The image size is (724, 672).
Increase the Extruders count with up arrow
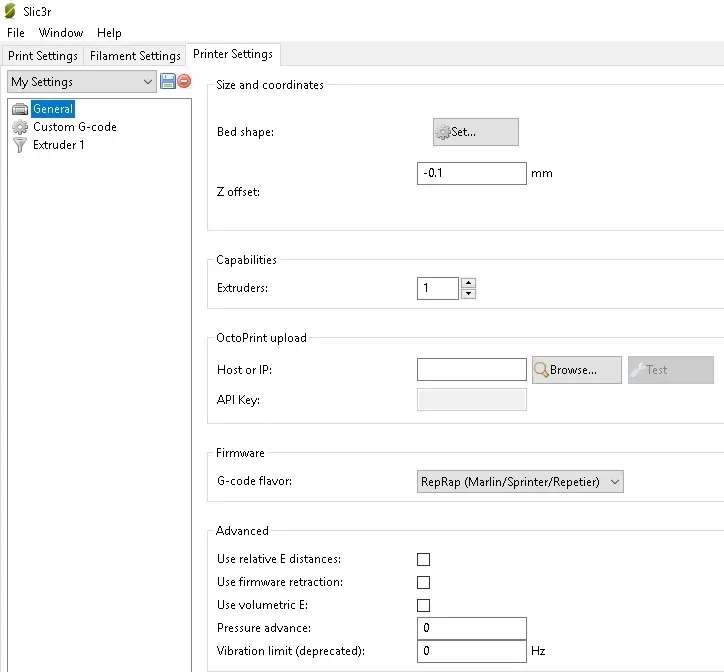pyautogui.click(x=468, y=283)
